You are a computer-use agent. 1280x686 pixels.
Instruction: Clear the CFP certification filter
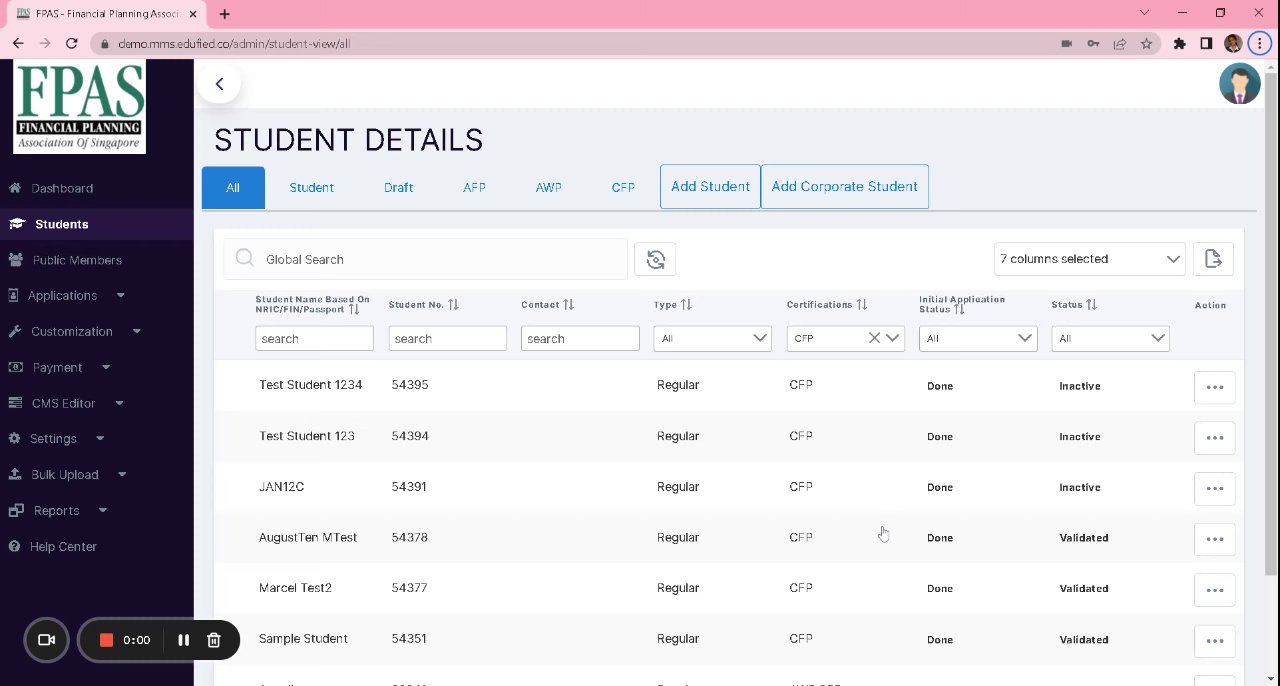(874, 338)
